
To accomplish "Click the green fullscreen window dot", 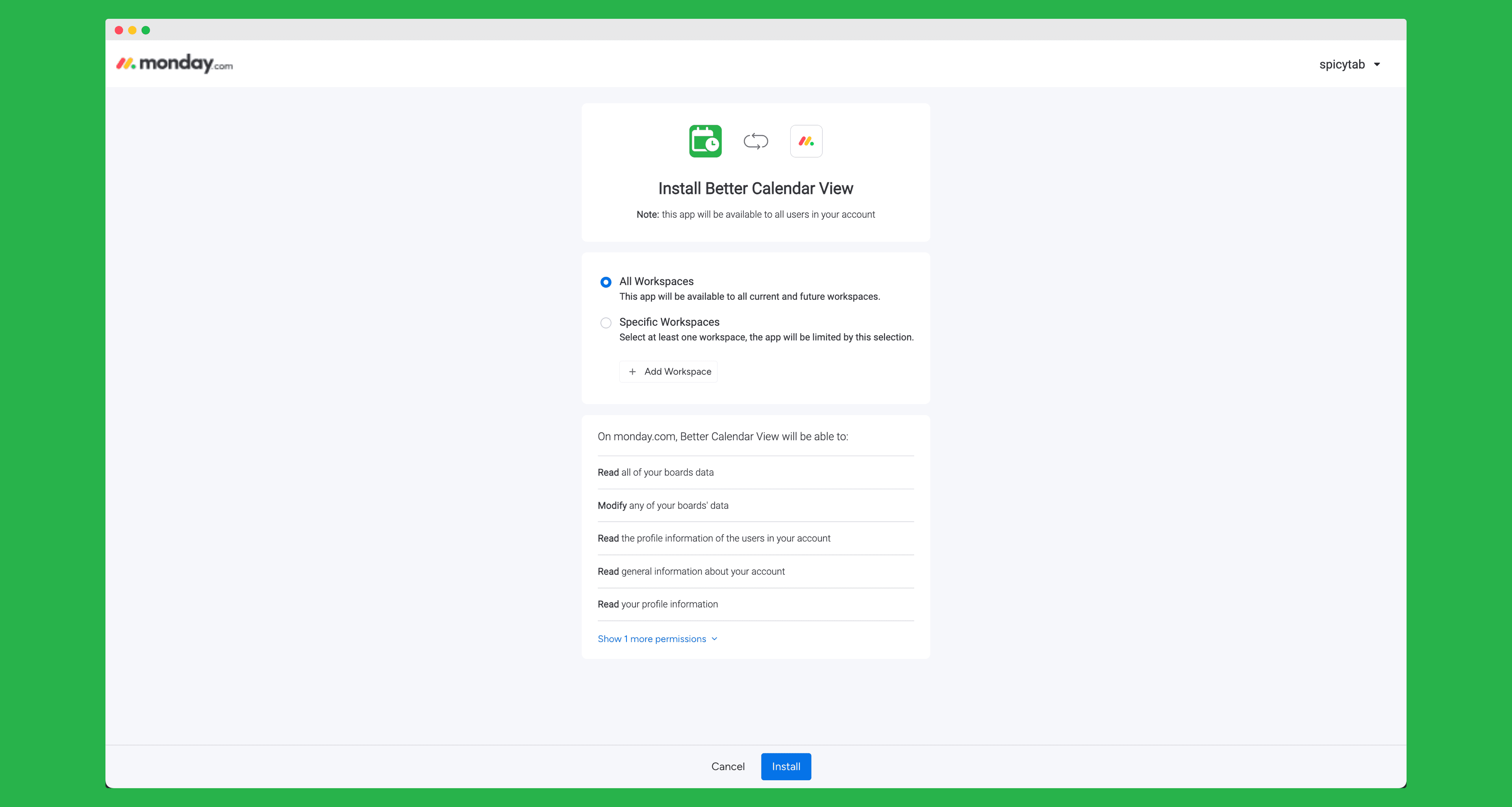I will (x=146, y=30).
